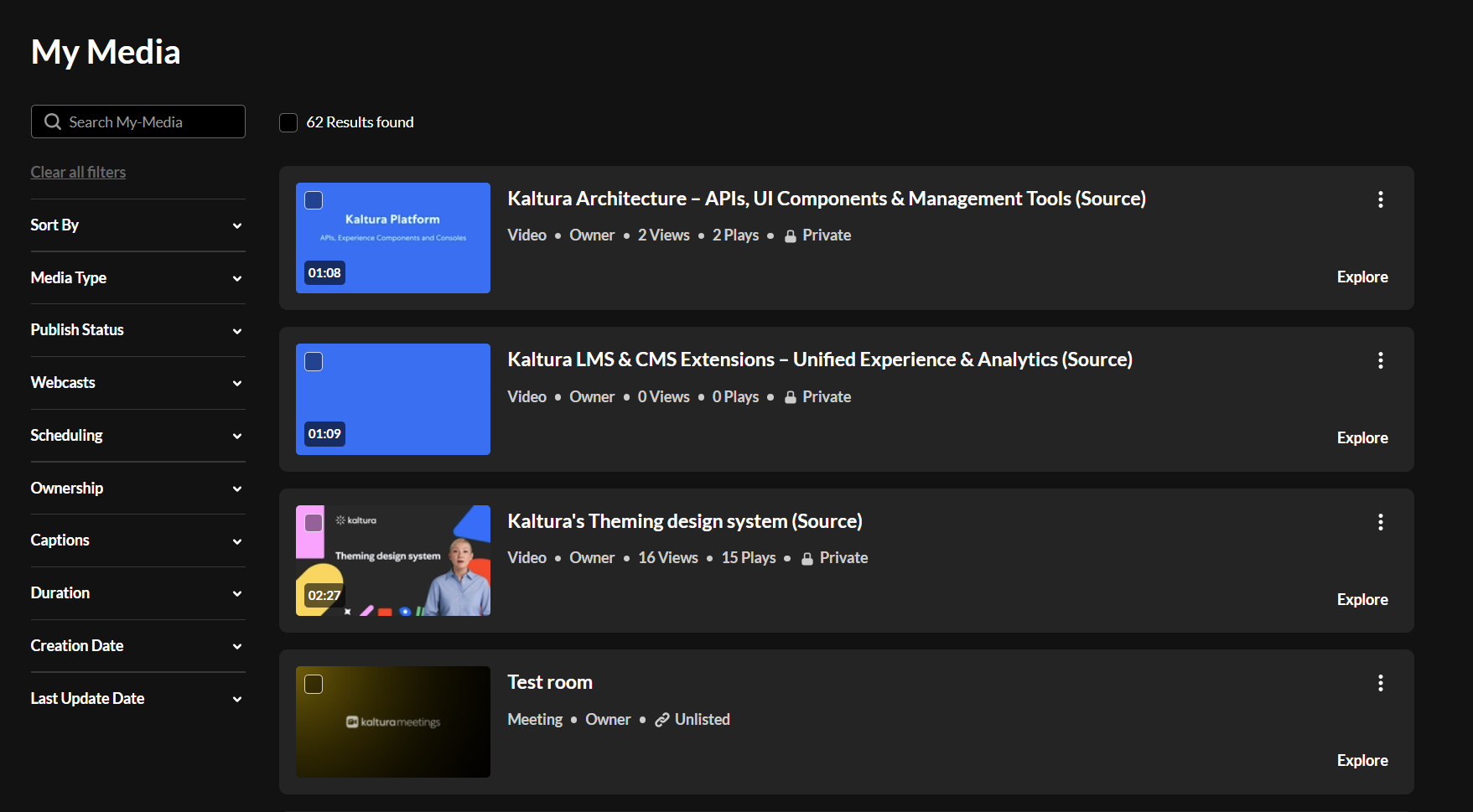
Task: Select all 62 results checkbox
Action: pyautogui.click(x=288, y=122)
